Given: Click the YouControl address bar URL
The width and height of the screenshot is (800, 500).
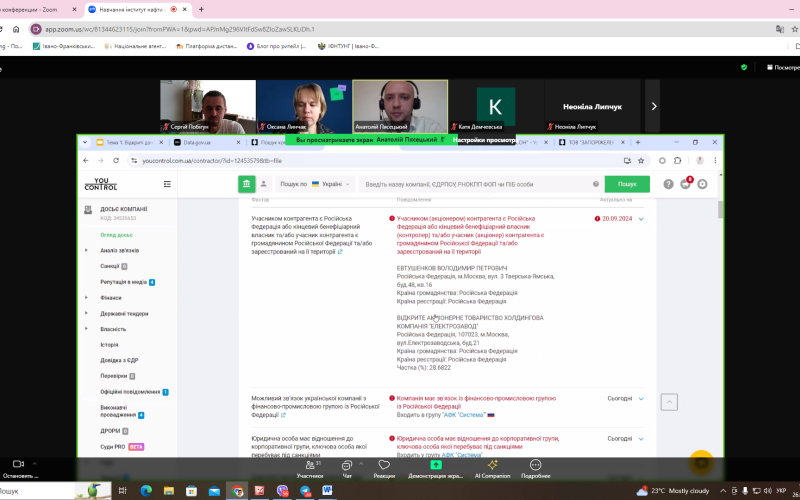Looking at the screenshot, I should [212, 161].
